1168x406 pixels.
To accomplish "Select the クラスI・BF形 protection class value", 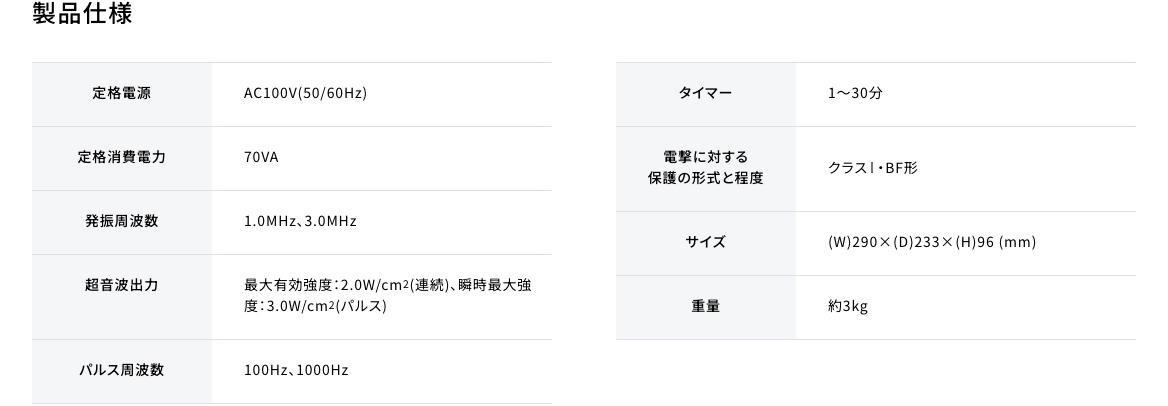I will click(x=872, y=168).
